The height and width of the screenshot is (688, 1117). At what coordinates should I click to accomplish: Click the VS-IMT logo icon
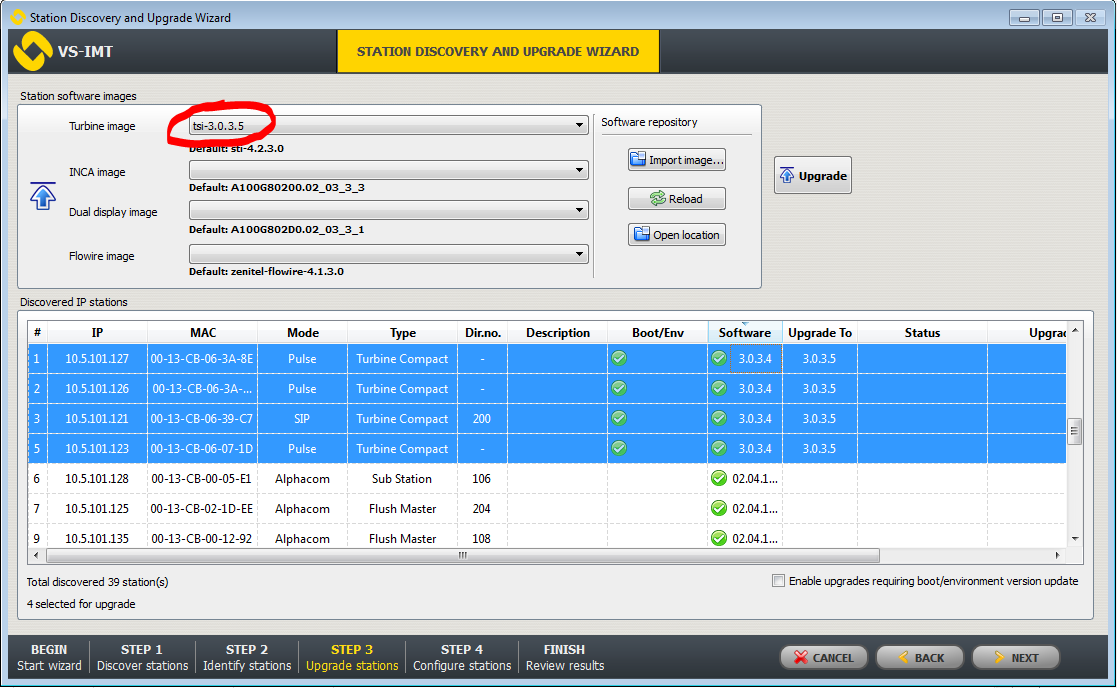click(32, 52)
